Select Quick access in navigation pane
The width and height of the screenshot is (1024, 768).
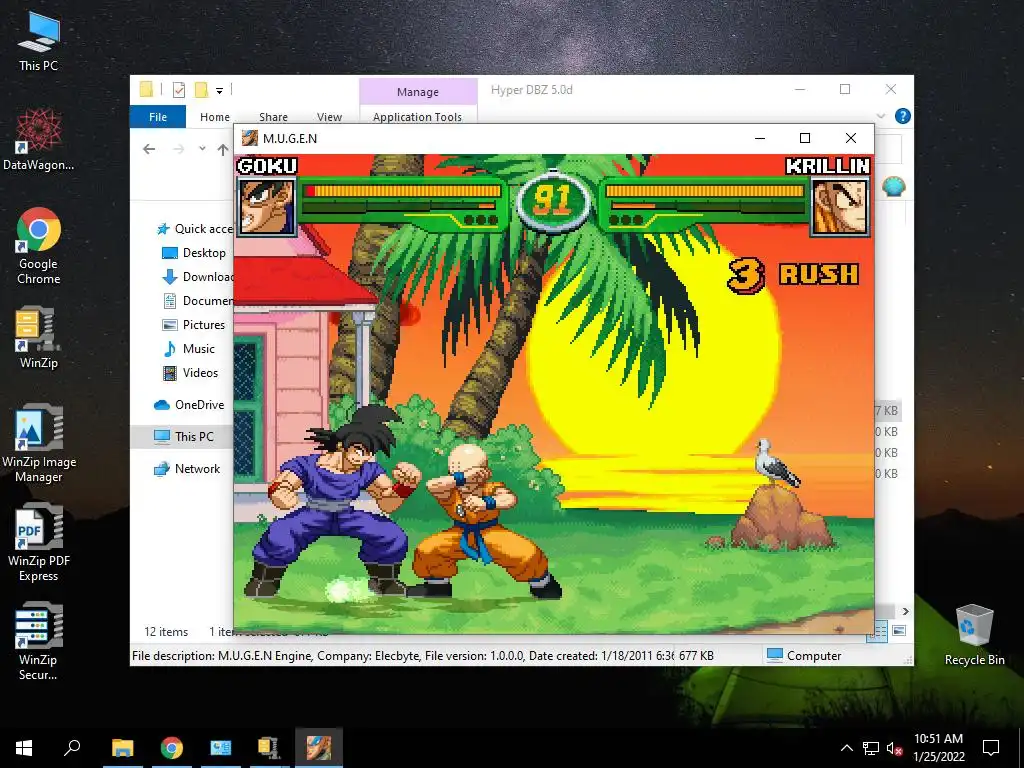click(195, 229)
